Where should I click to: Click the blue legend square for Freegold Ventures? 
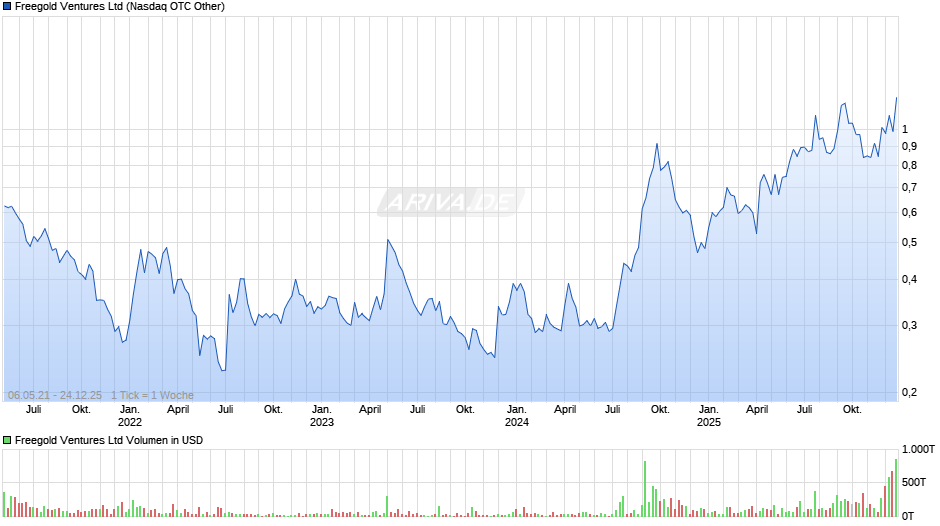[7, 7]
